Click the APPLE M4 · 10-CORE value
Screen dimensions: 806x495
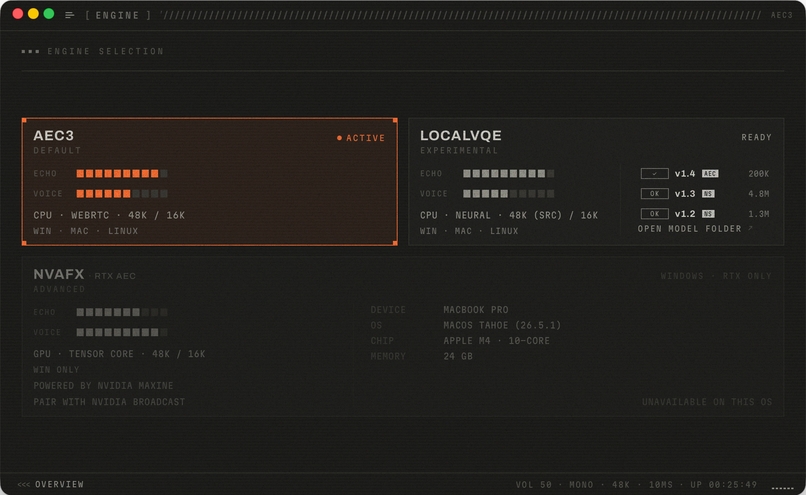click(x=497, y=341)
